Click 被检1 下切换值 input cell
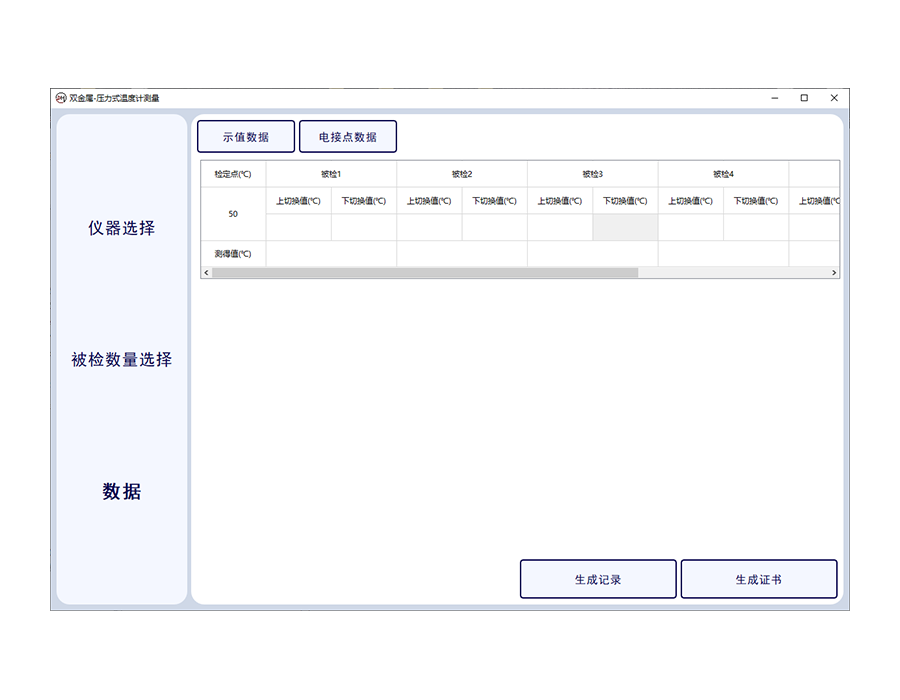Viewport: 900px width, 700px height. 364,227
